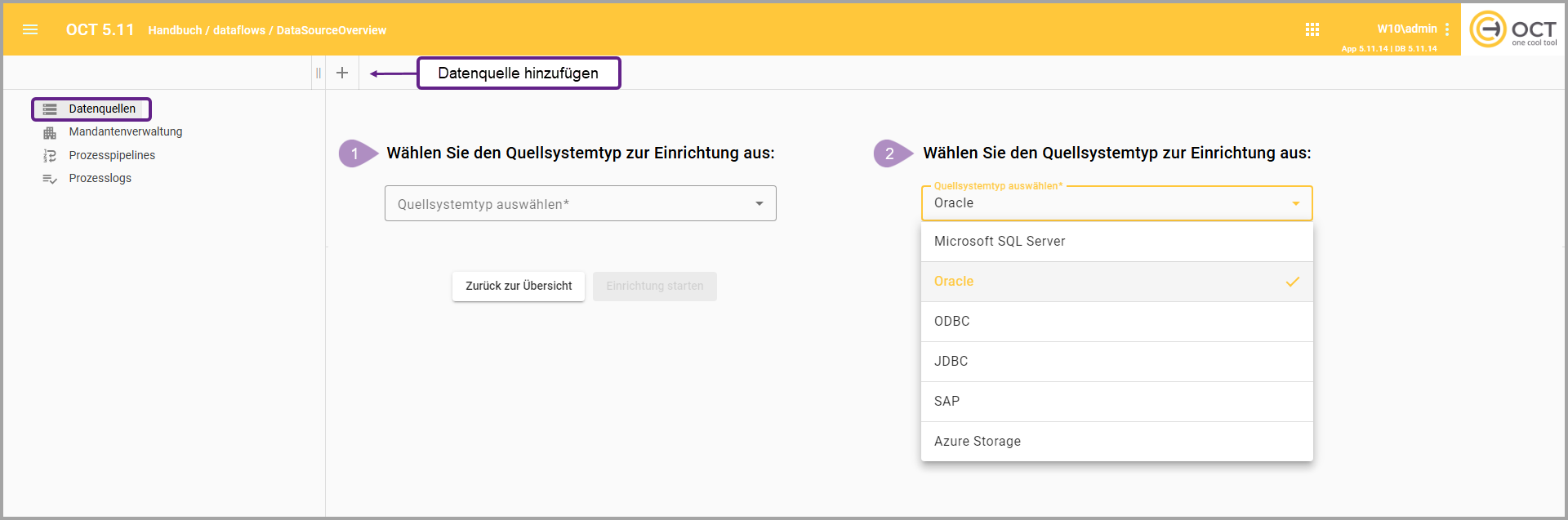Click the Einrichtung starten button
The width and height of the screenshot is (1568, 520).
pos(654,287)
